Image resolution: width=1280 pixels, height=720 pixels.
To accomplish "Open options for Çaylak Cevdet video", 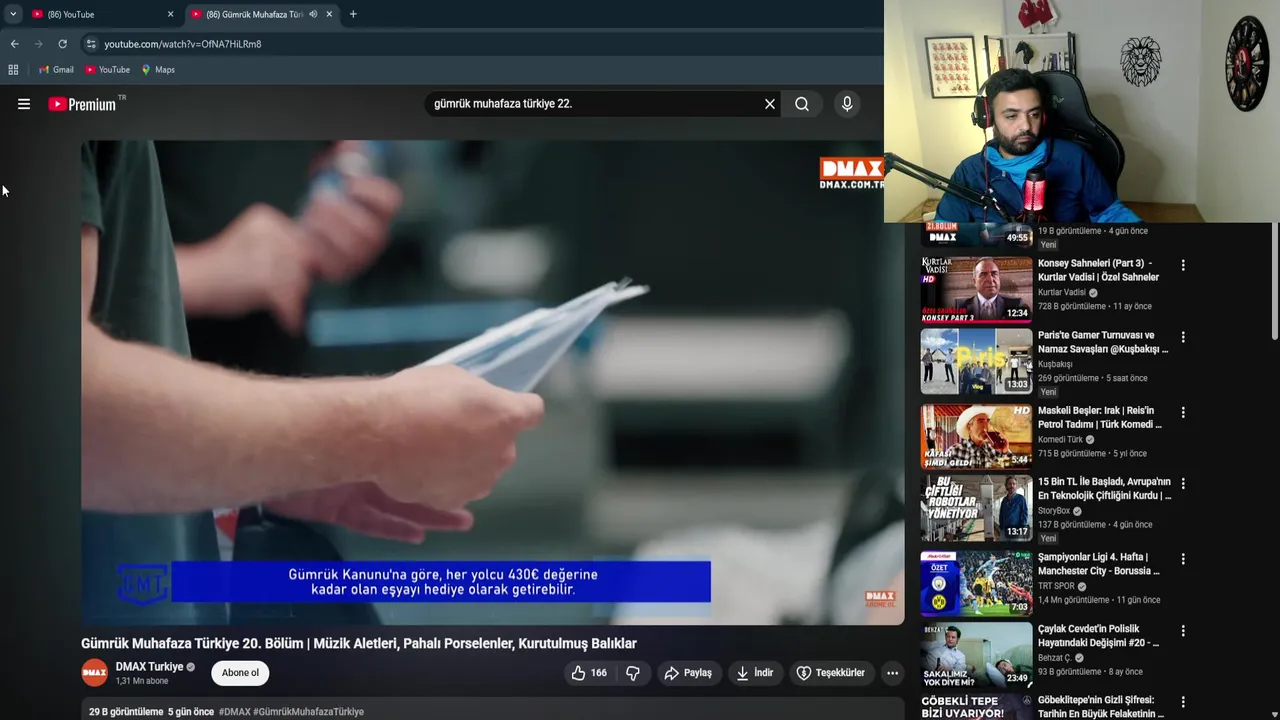I will (x=1183, y=631).
